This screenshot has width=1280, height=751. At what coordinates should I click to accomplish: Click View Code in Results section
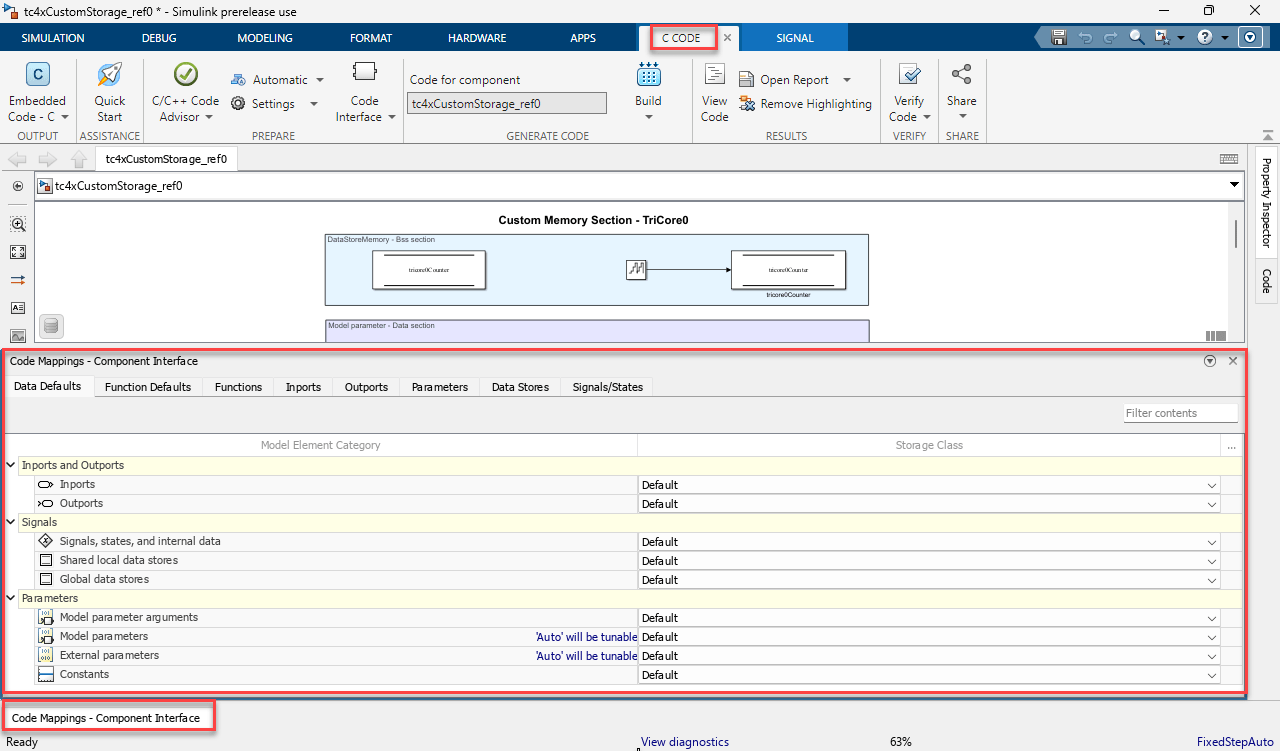click(x=714, y=90)
